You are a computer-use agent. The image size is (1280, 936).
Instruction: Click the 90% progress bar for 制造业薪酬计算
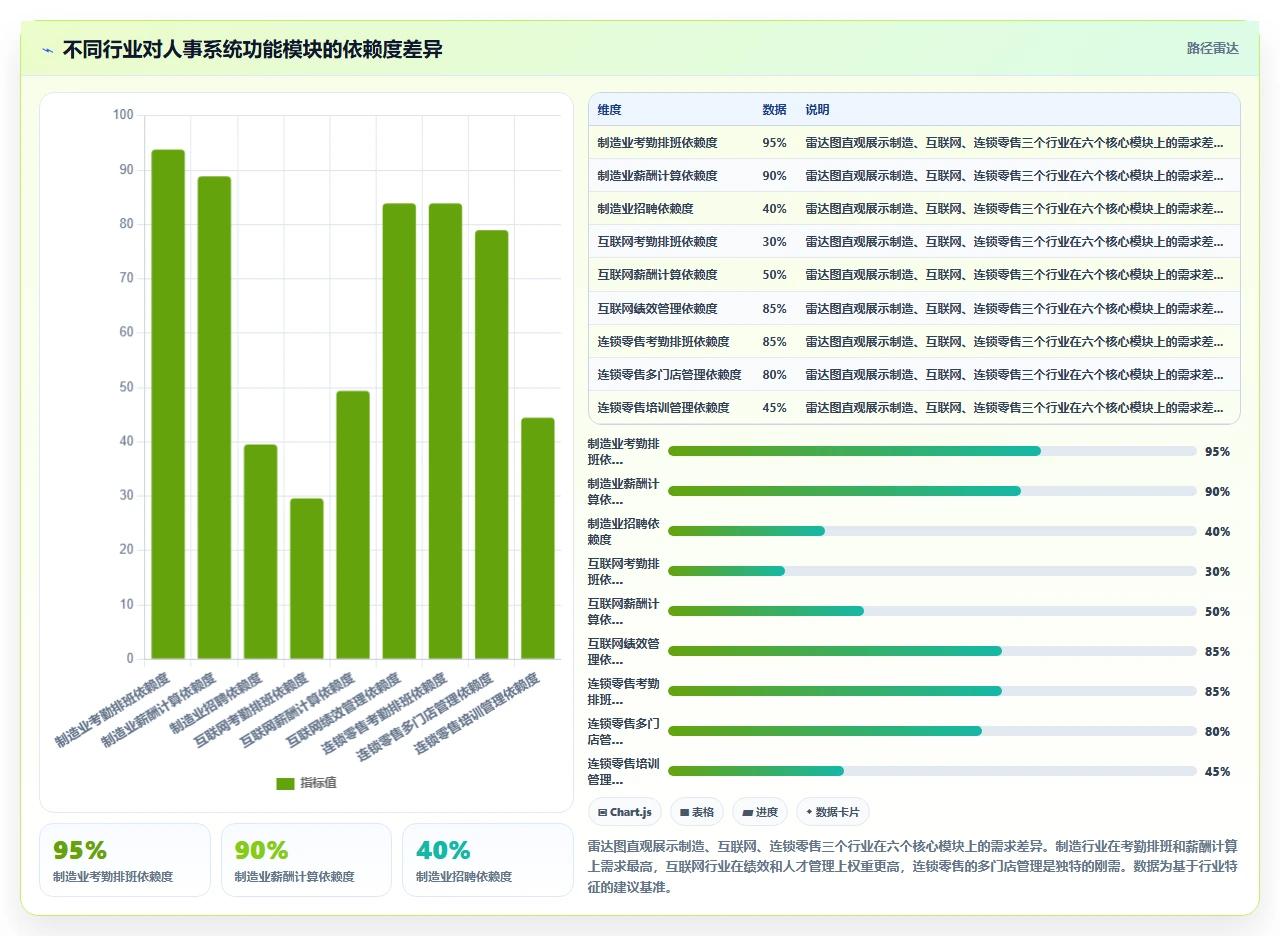click(932, 491)
